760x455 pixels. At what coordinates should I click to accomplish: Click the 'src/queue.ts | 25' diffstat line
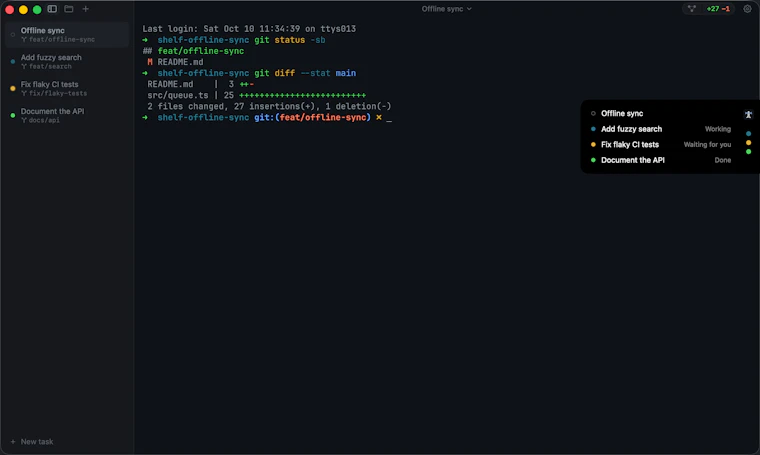(x=256, y=95)
